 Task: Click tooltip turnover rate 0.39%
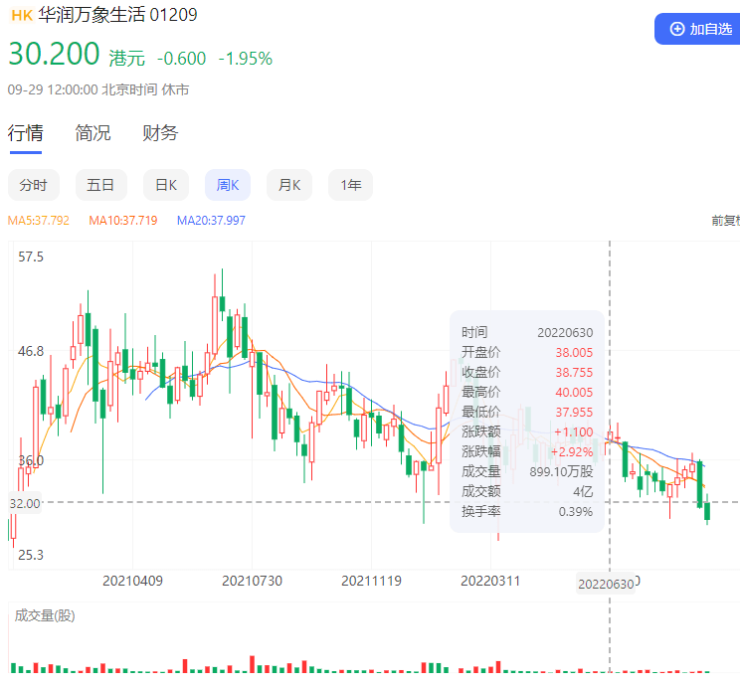point(576,512)
